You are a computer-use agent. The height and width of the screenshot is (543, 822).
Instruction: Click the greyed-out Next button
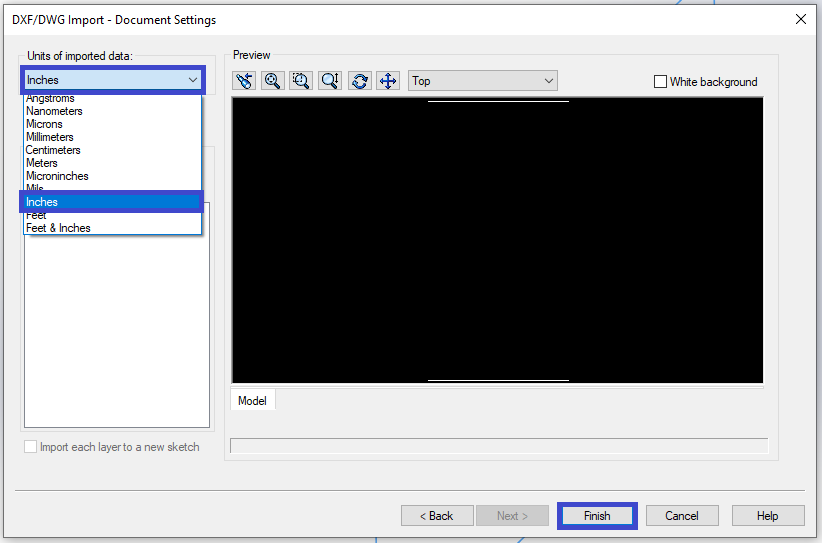point(512,516)
